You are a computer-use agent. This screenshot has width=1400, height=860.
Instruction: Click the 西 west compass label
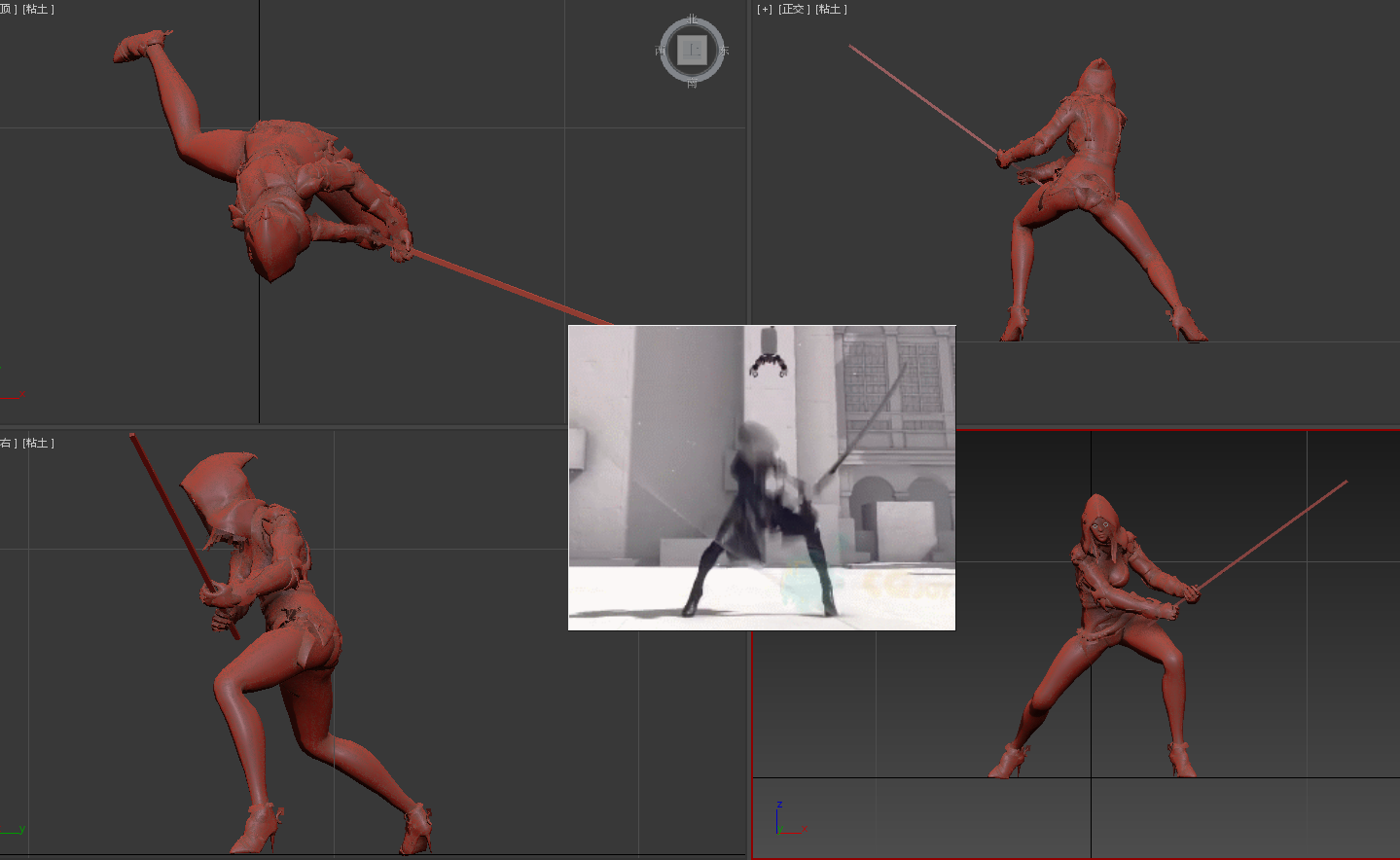[661, 51]
